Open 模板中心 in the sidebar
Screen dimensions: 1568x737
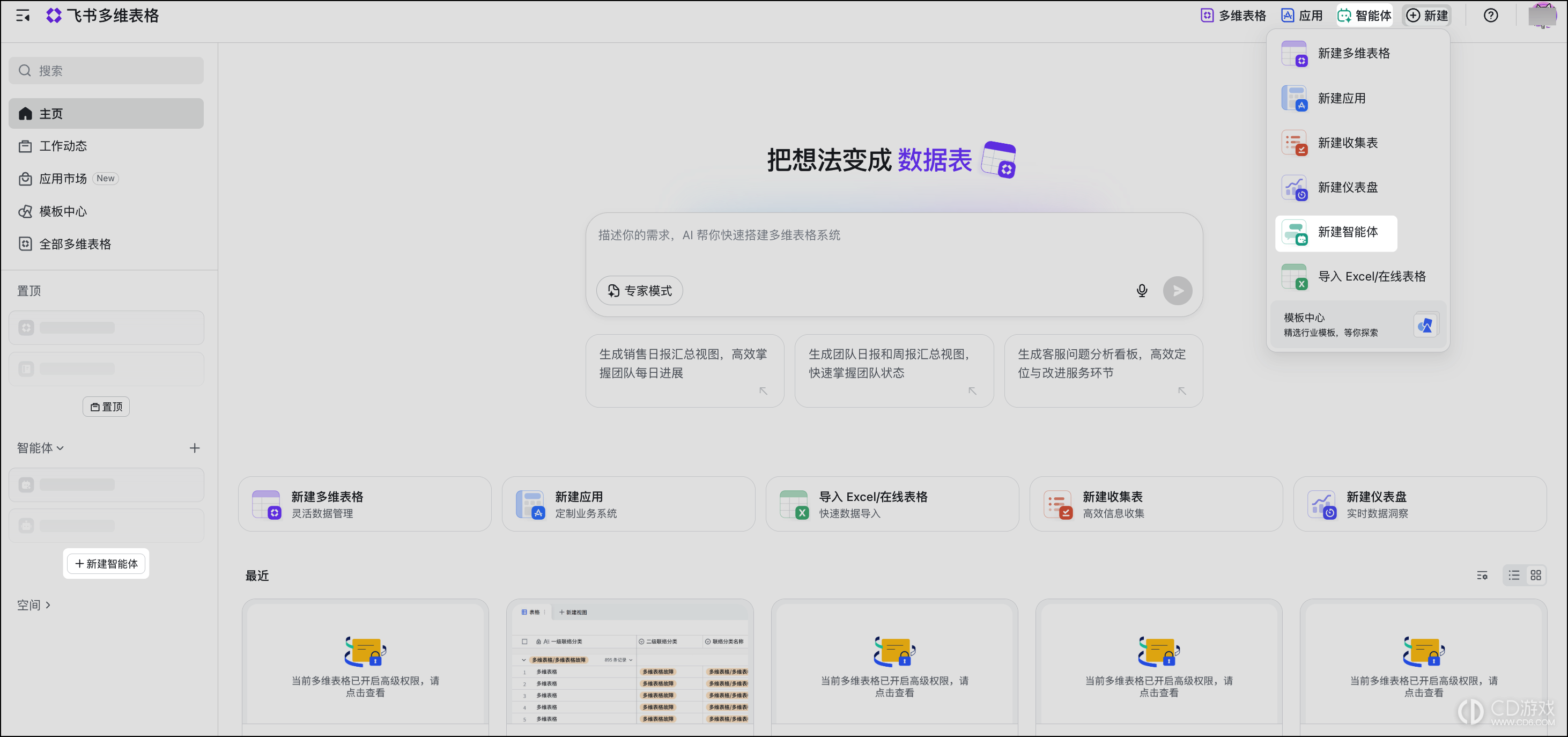(x=106, y=212)
